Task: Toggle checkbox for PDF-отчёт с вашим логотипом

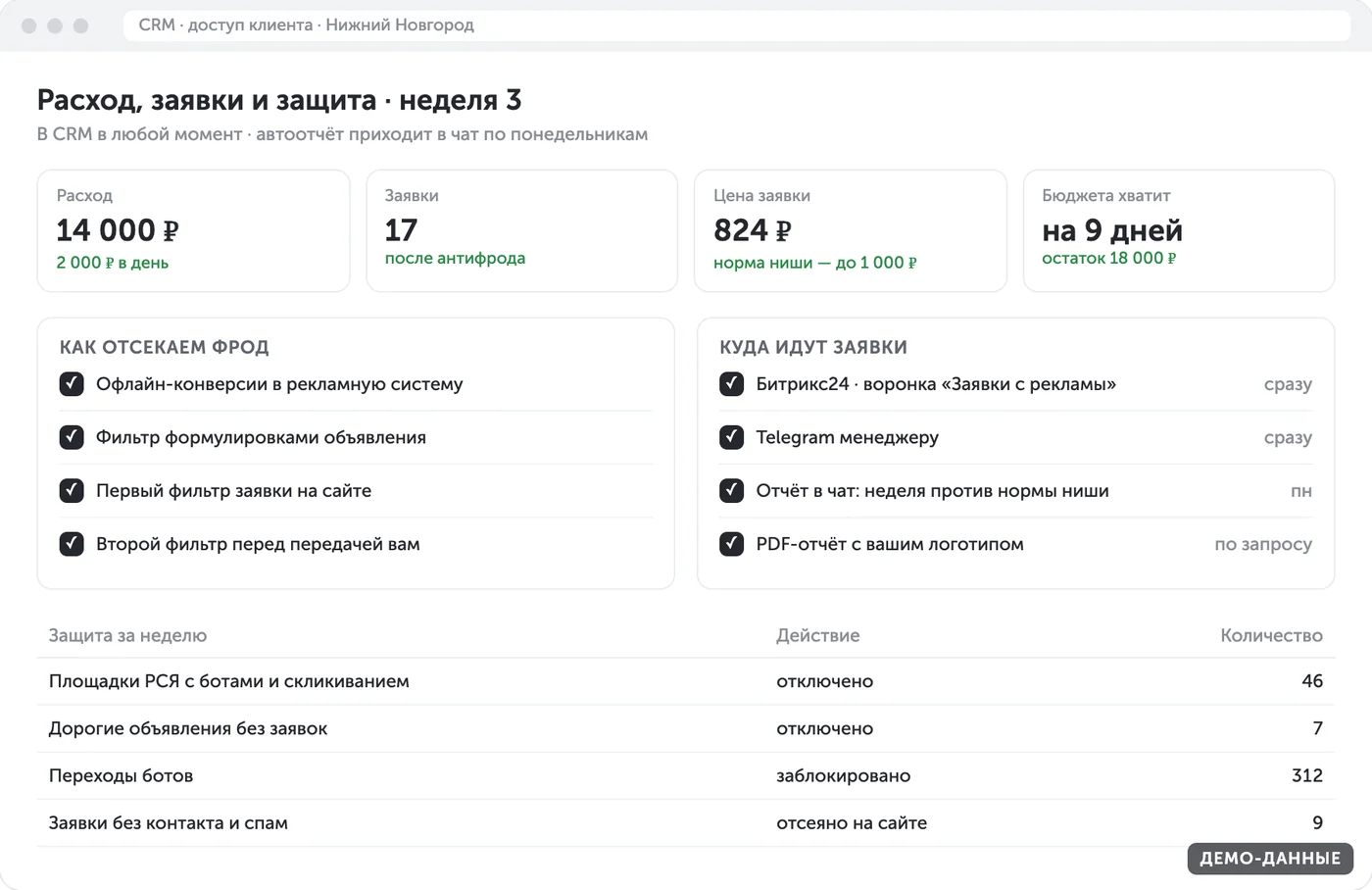Action: (x=731, y=543)
